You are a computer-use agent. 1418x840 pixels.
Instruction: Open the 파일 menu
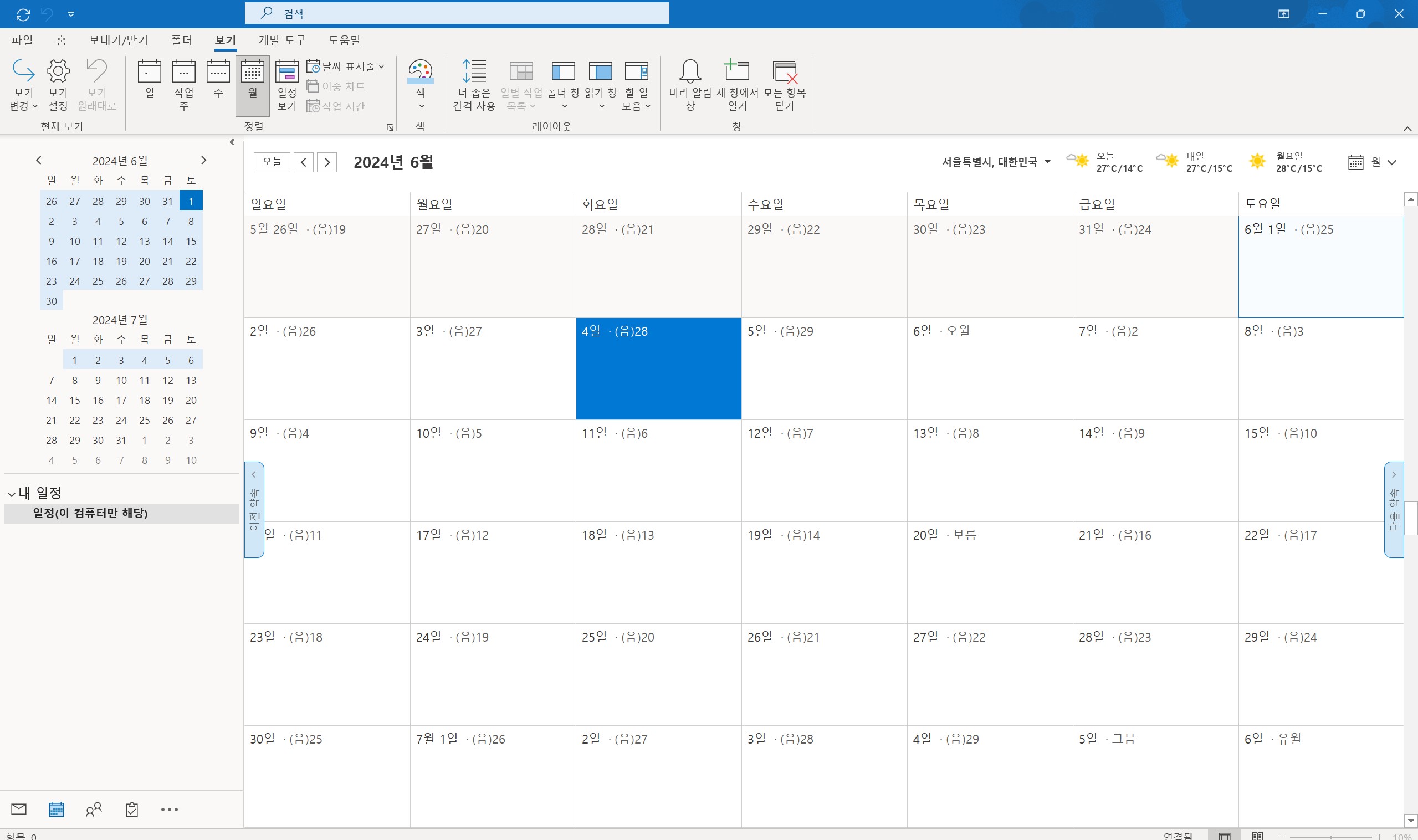[x=22, y=40]
